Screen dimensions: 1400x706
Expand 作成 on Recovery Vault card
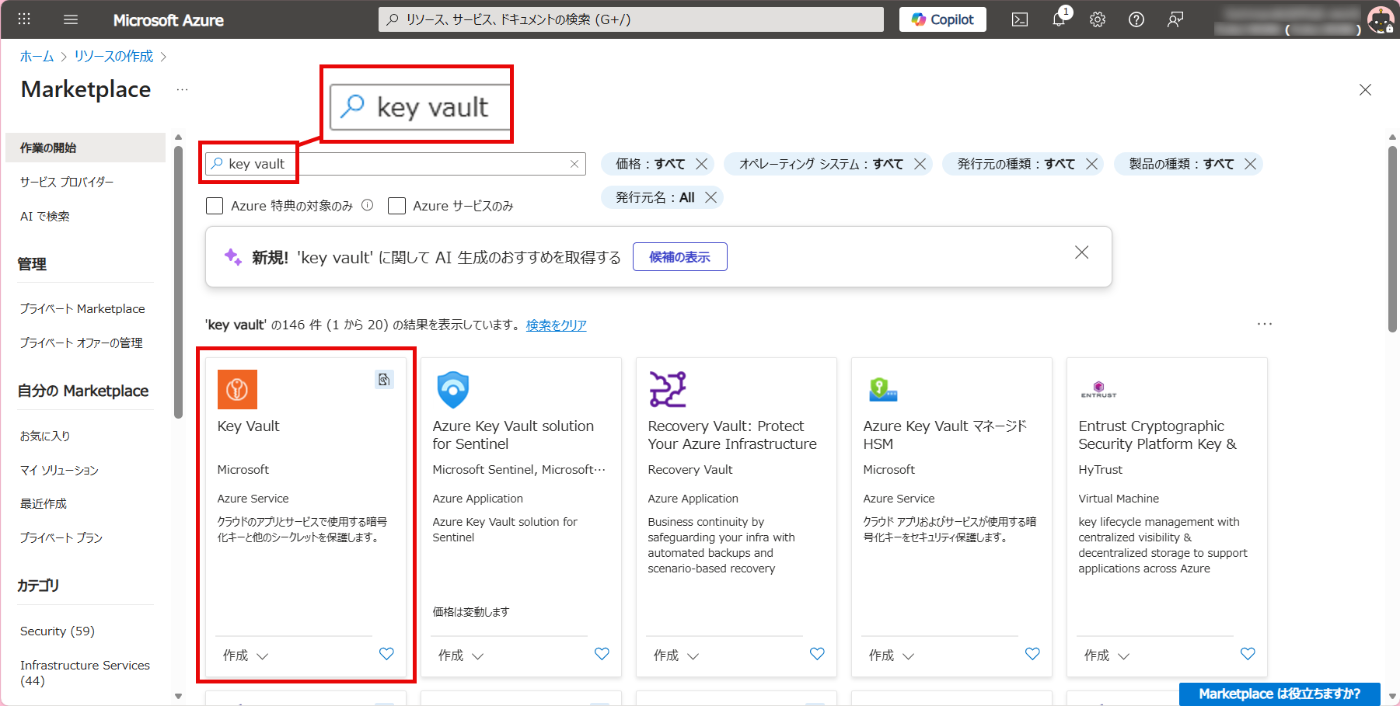click(677, 656)
